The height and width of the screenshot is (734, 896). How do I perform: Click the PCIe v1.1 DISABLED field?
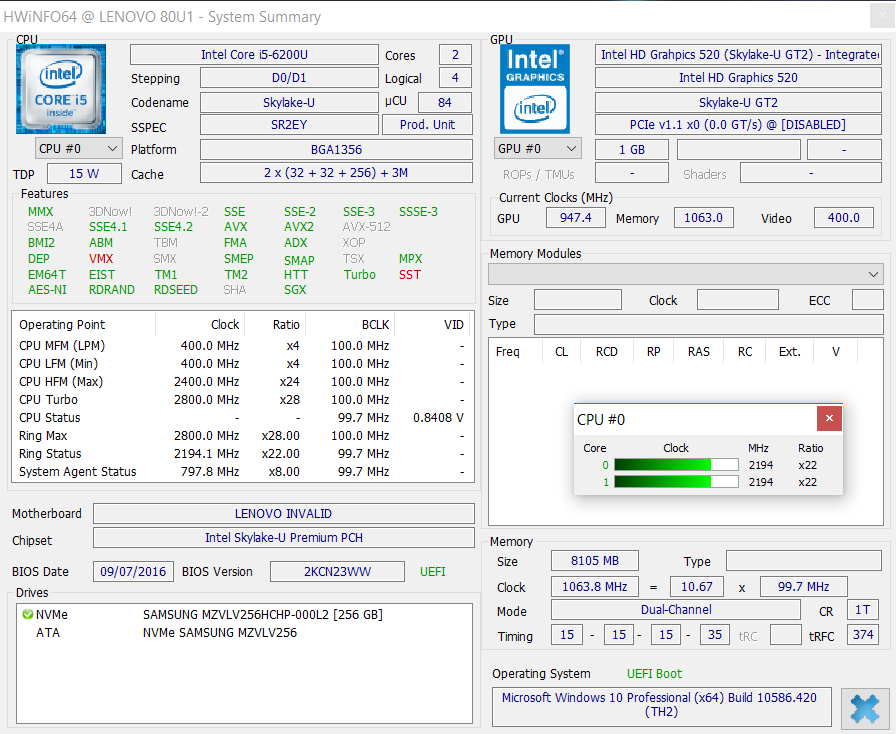coord(738,125)
